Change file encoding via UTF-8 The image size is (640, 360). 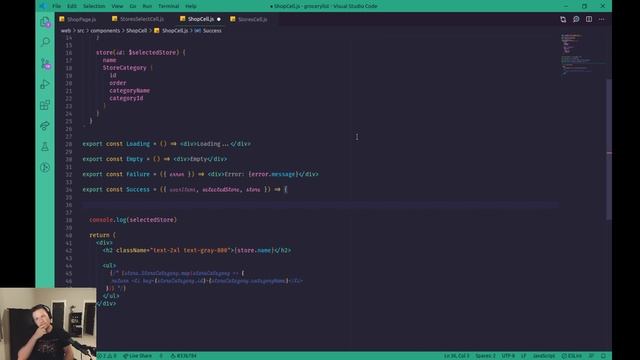(508, 356)
